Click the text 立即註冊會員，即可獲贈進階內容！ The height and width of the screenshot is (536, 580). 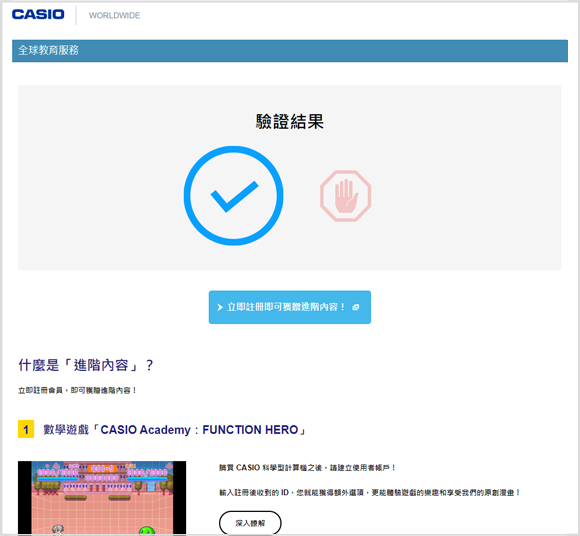click(x=77, y=390)
